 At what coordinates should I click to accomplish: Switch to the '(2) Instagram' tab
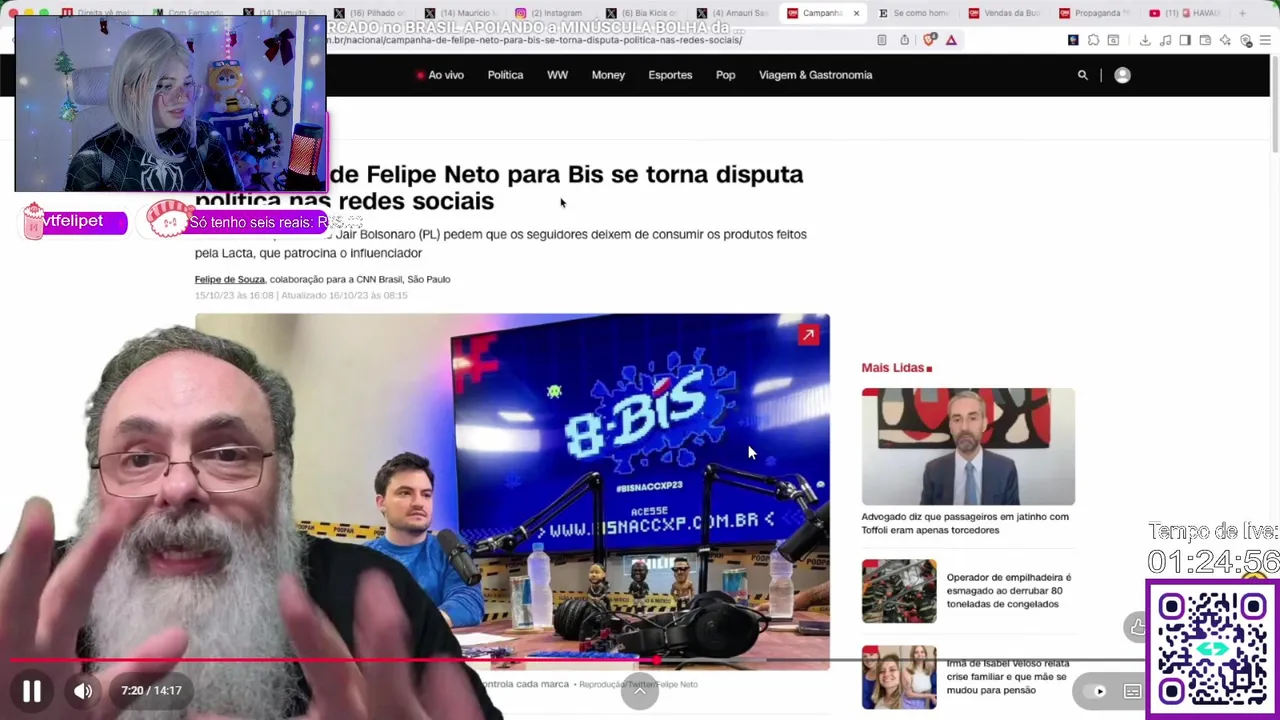pyautogui.click(x=551, y=13)
